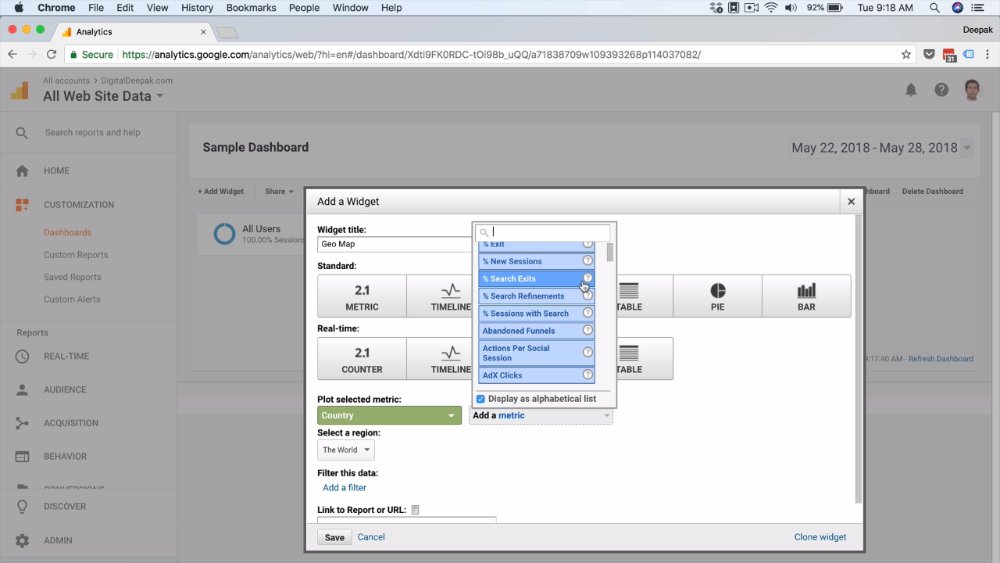This screenshot has height=563, width=1000.
Task: Click the Add a filter link
Action: [344, 487]
